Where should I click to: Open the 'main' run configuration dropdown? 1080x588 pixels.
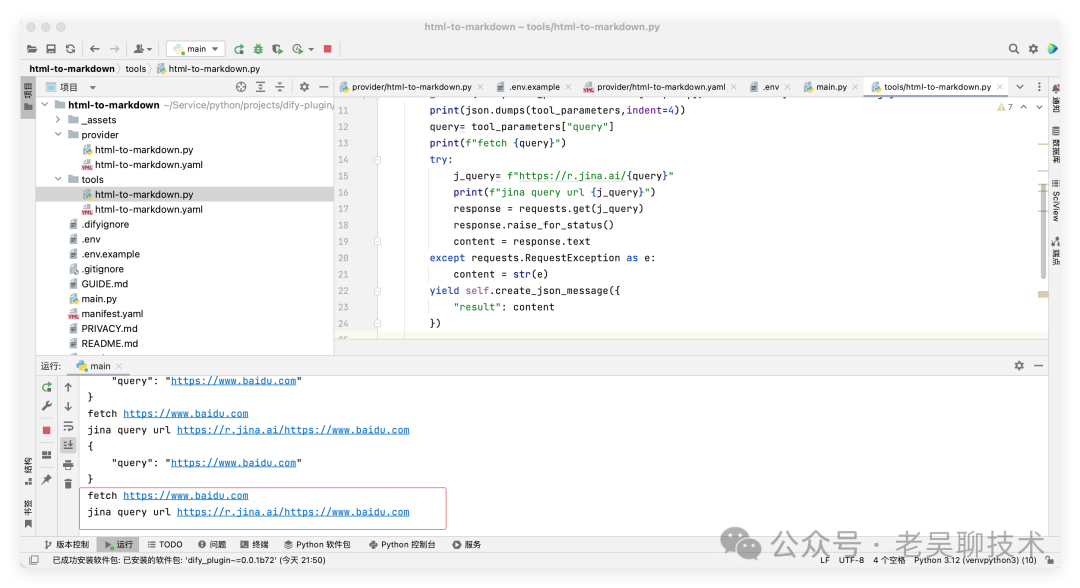point(196,49)
